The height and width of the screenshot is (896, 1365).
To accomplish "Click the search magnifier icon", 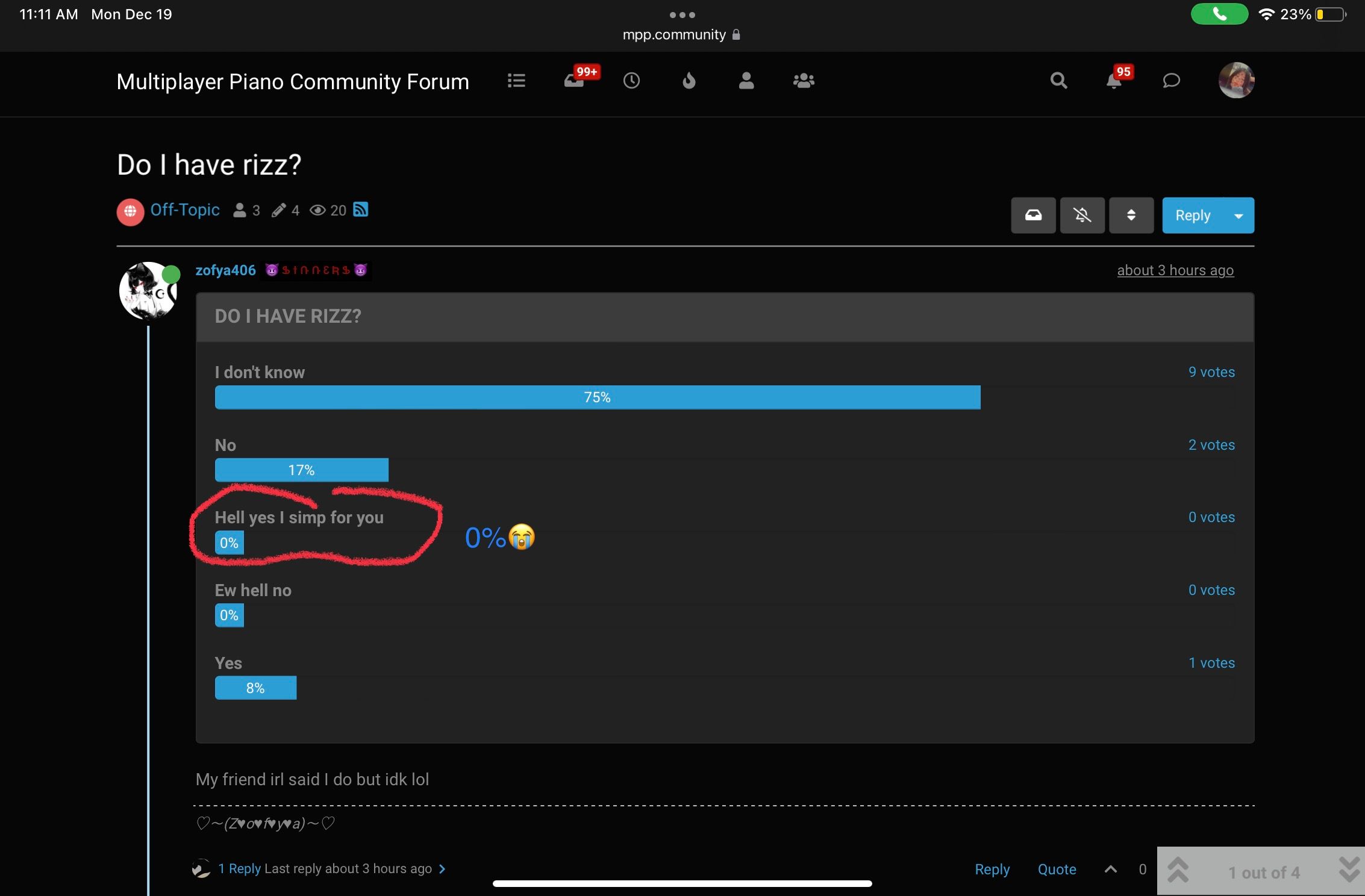I will [x=1058, y=81].
